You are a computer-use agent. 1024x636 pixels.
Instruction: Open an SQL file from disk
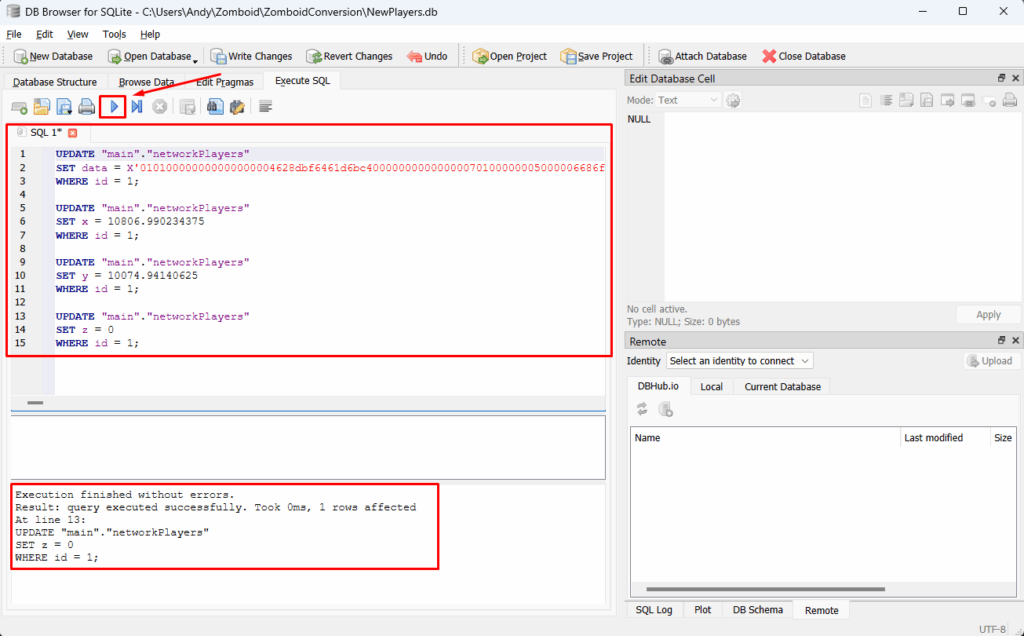(42, 106)
